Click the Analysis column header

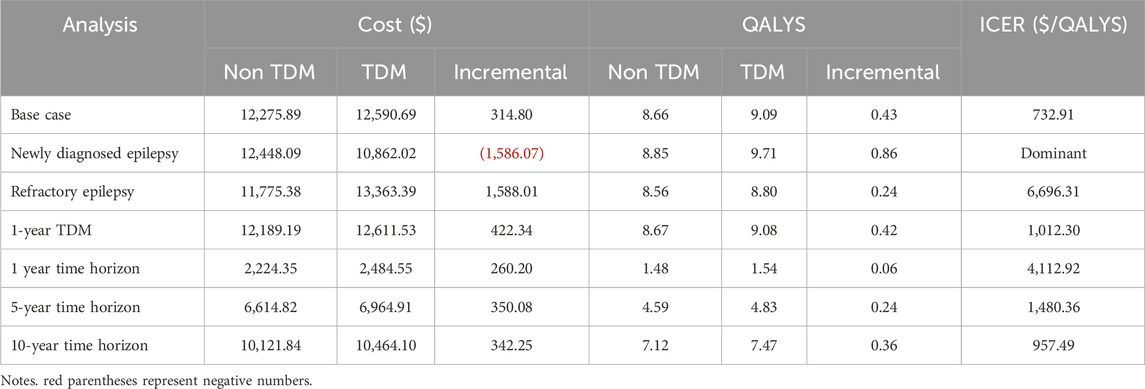tap(102, 26)
